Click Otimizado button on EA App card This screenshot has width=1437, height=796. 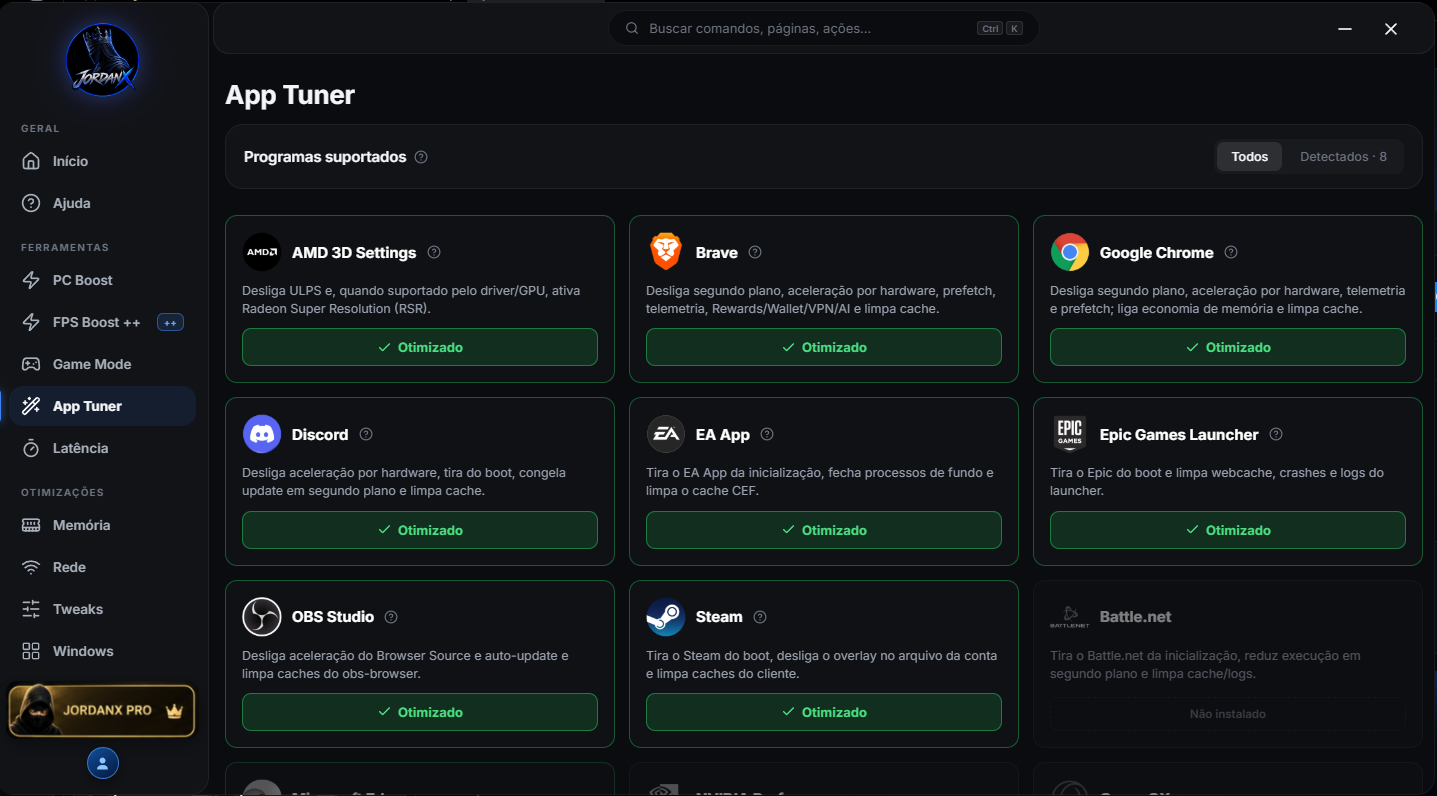pos(824,530)
